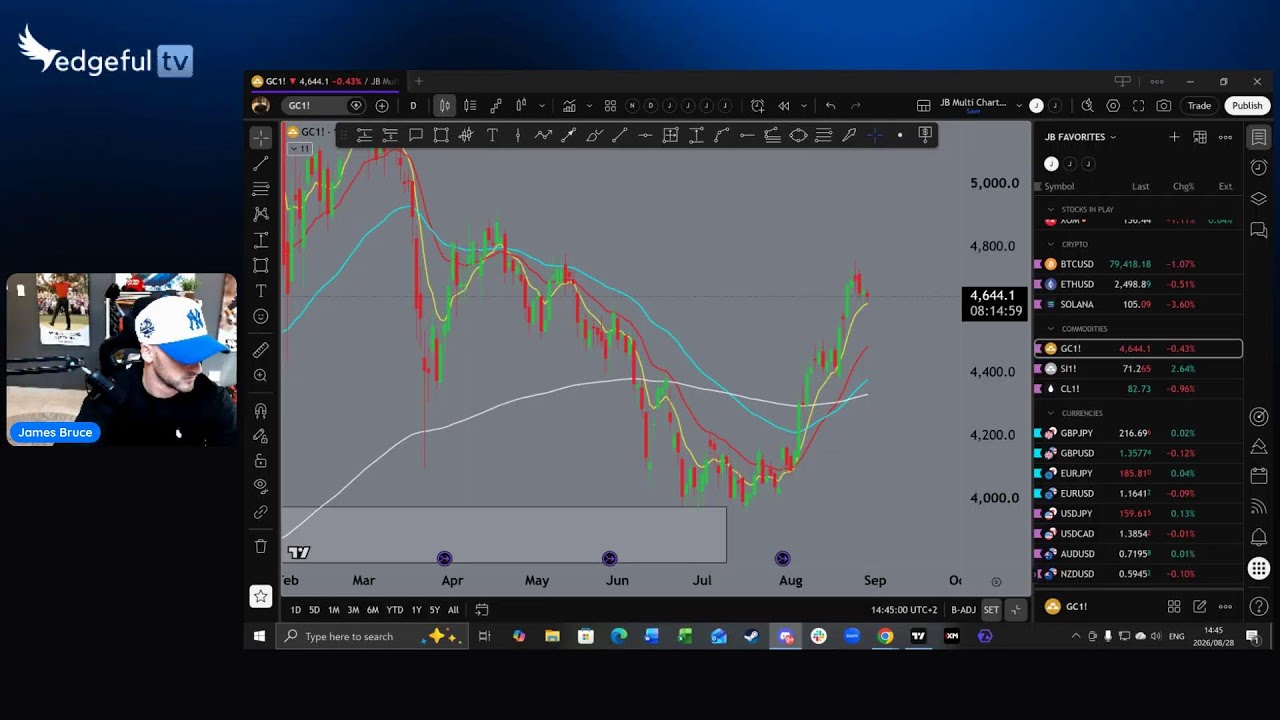Image resolution: width=1280 pixels, height=720 pixels.
Task: Add symbol to watchlist with plus
Action: 1174,137
